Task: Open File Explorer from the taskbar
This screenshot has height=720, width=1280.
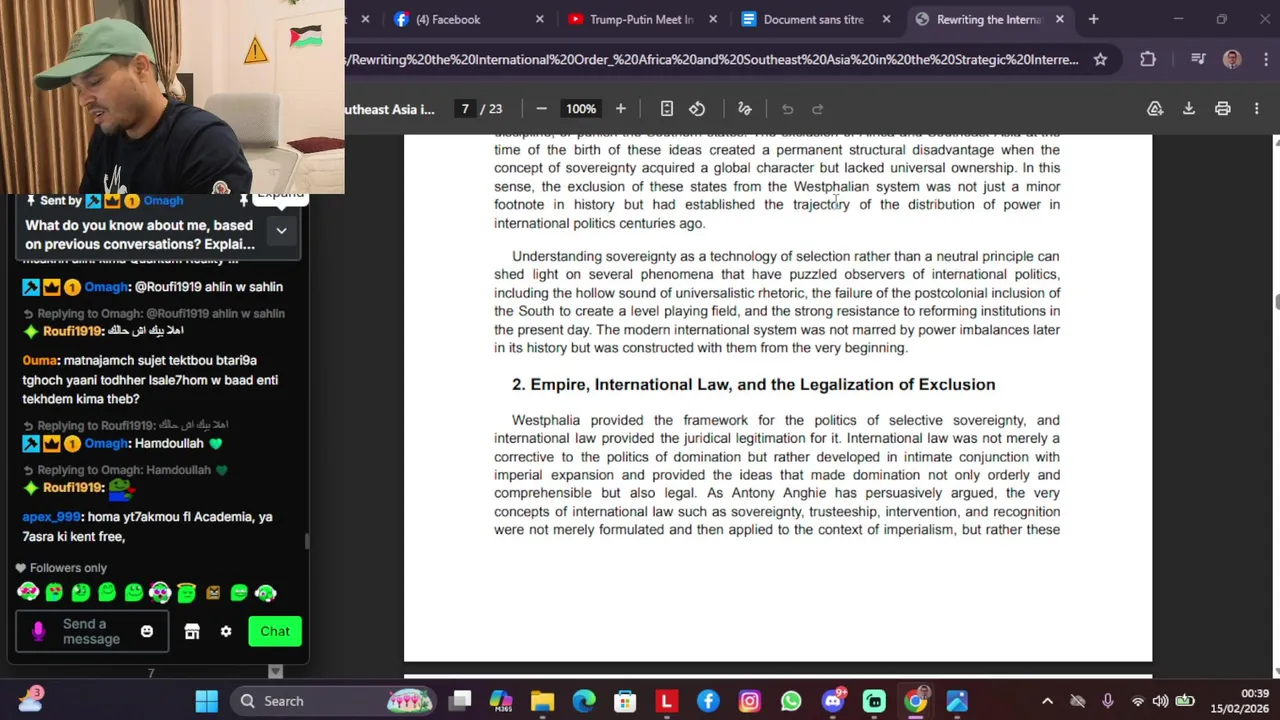Action: pyautogui.click(x=542, y=701)
